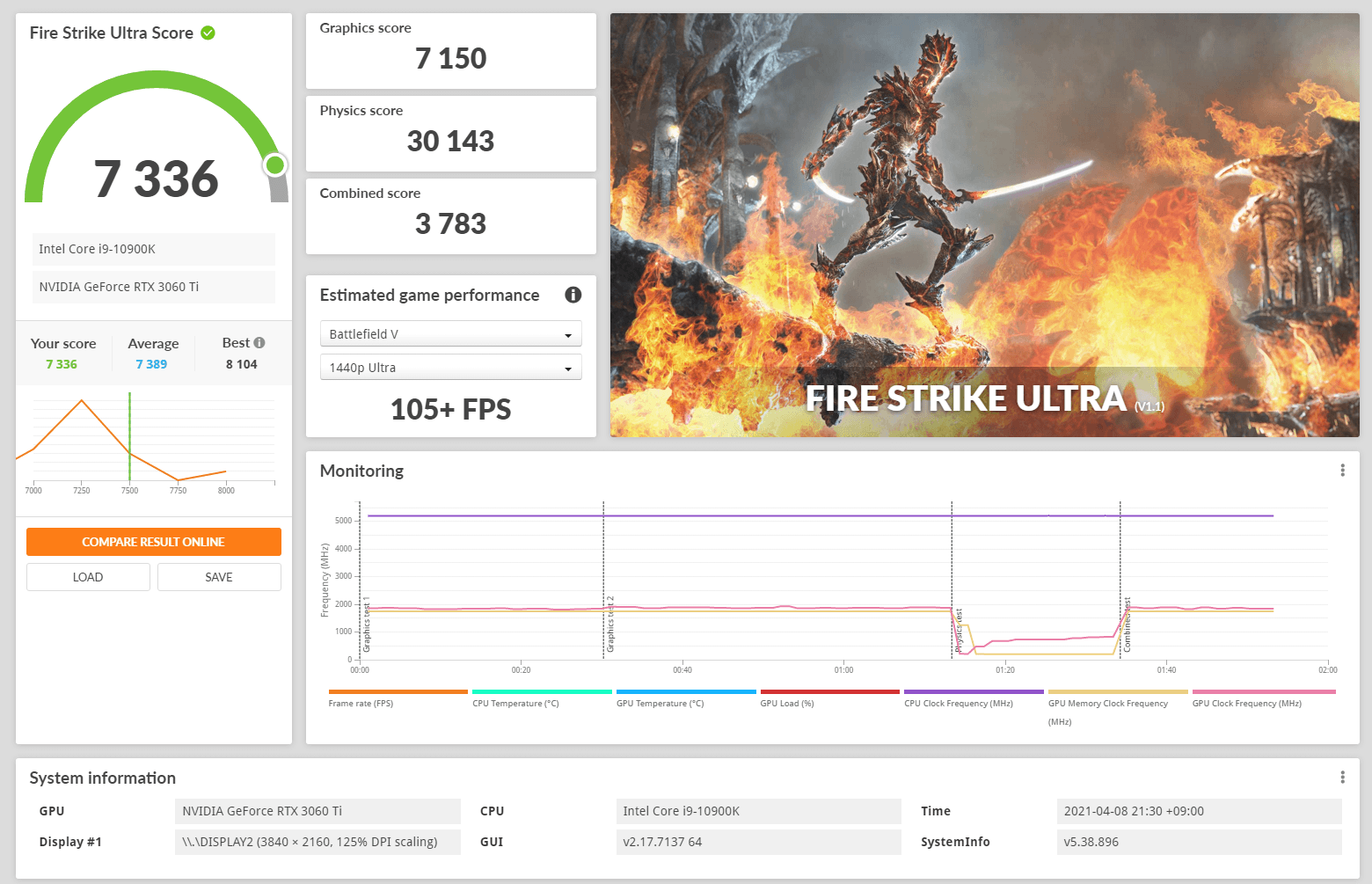This screenshot has width=1372, height=884.
Task: Click the main score 7 336
Action: [x=157, y=179]
